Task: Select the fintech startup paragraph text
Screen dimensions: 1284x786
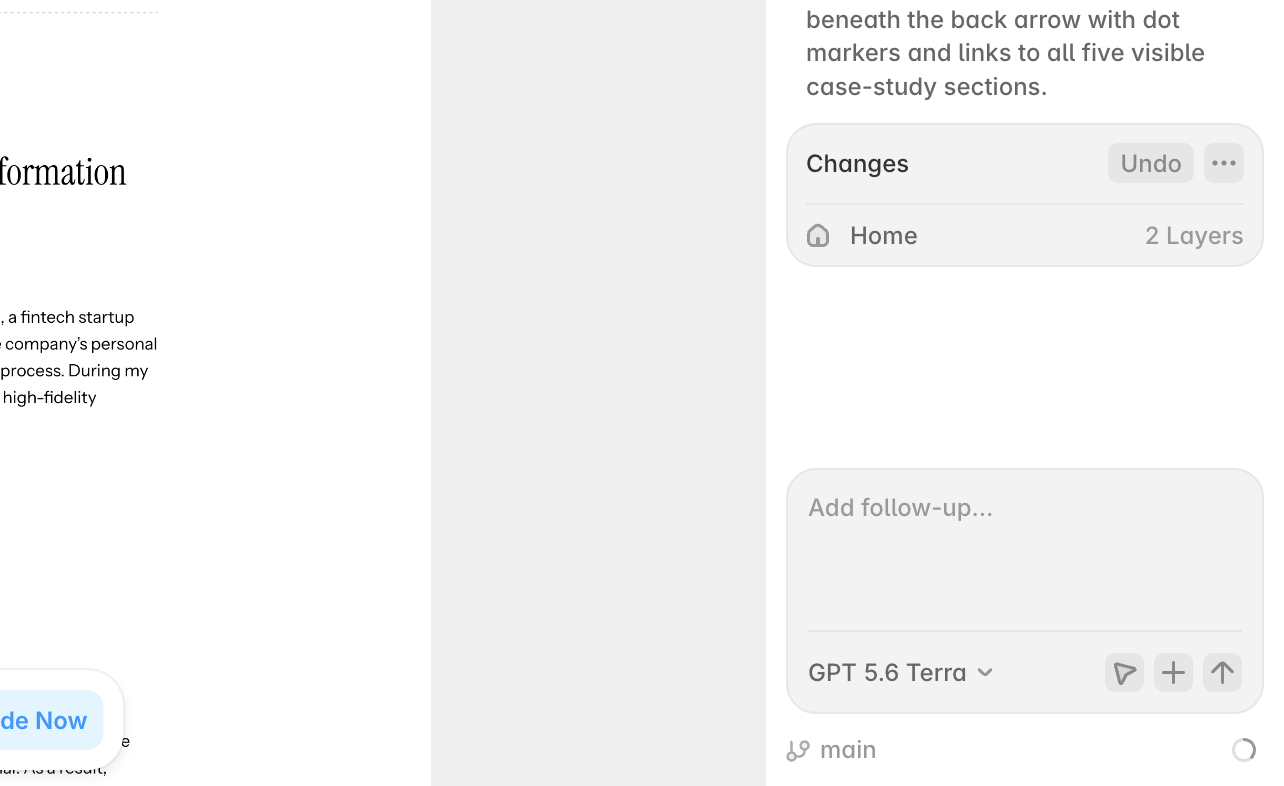Action: [78, 357]
